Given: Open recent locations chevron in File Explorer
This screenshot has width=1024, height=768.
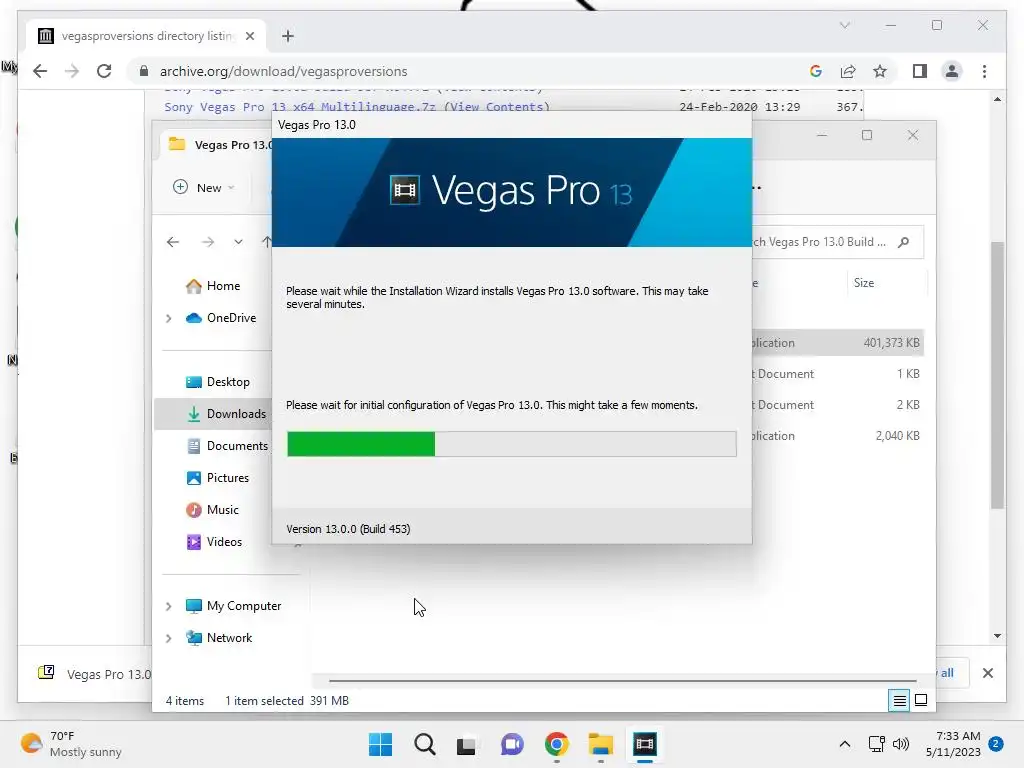Looking at the screenshot, I should coord(238,242).
